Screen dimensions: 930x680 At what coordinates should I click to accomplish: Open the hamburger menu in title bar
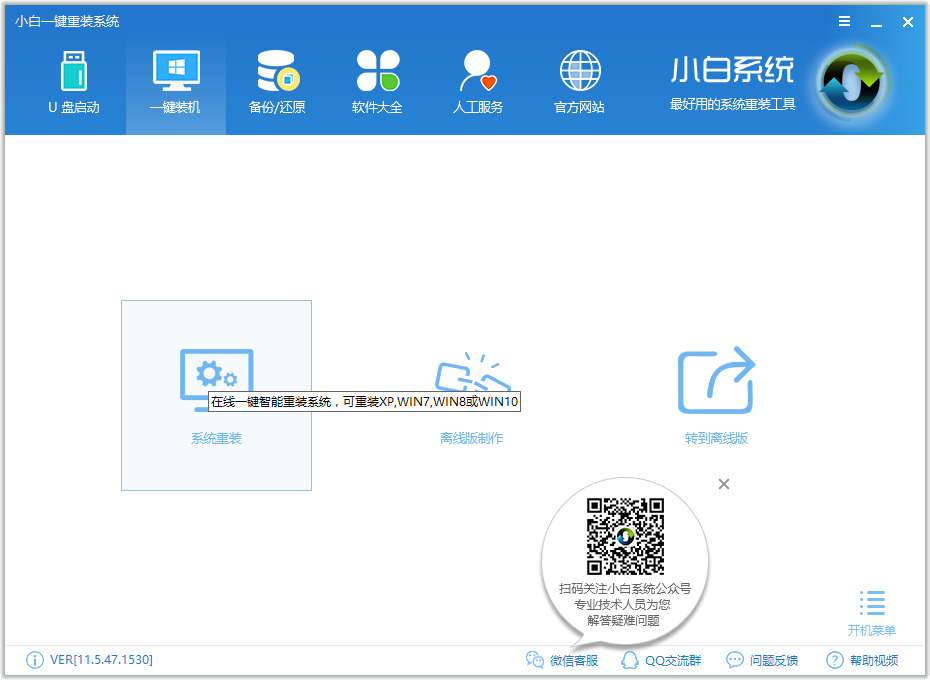tap(845, 21)
